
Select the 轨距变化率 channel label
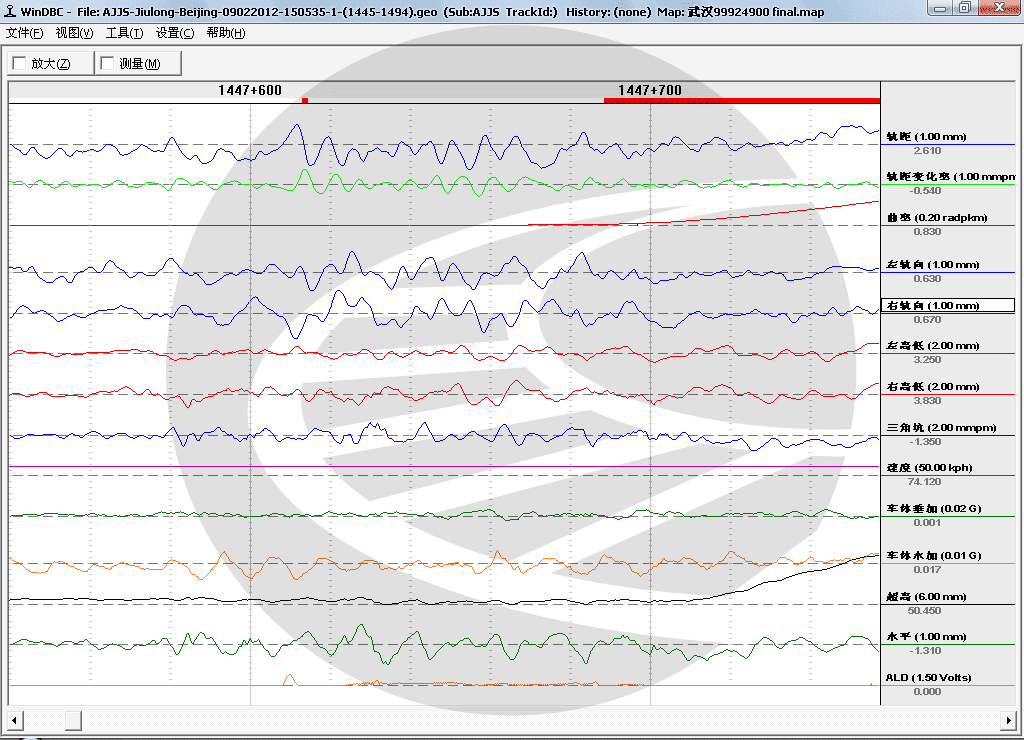tap(951, 177)
